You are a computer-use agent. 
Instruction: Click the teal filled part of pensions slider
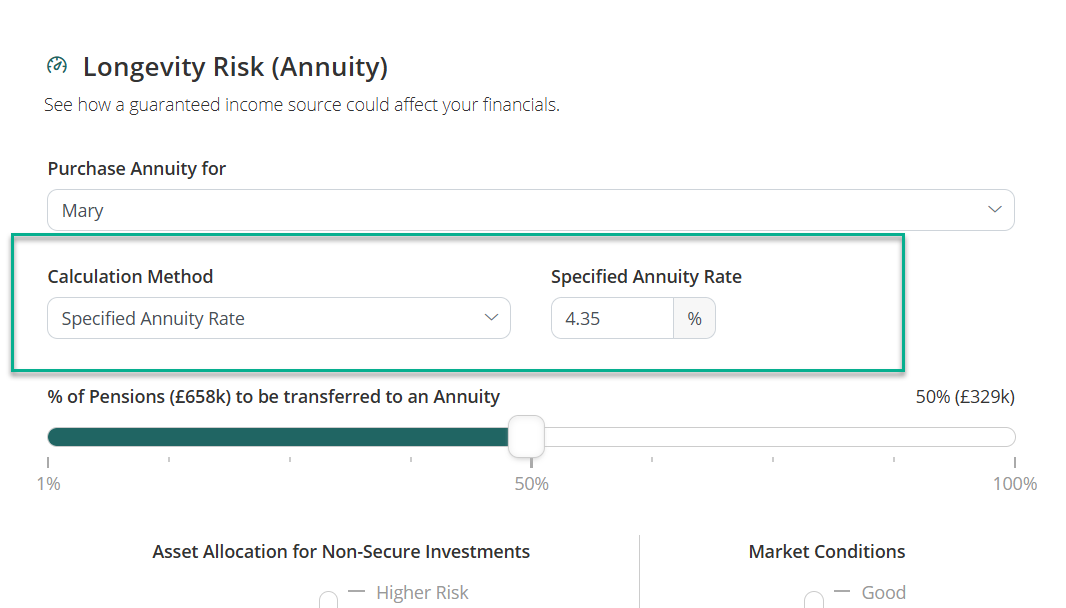280,437
